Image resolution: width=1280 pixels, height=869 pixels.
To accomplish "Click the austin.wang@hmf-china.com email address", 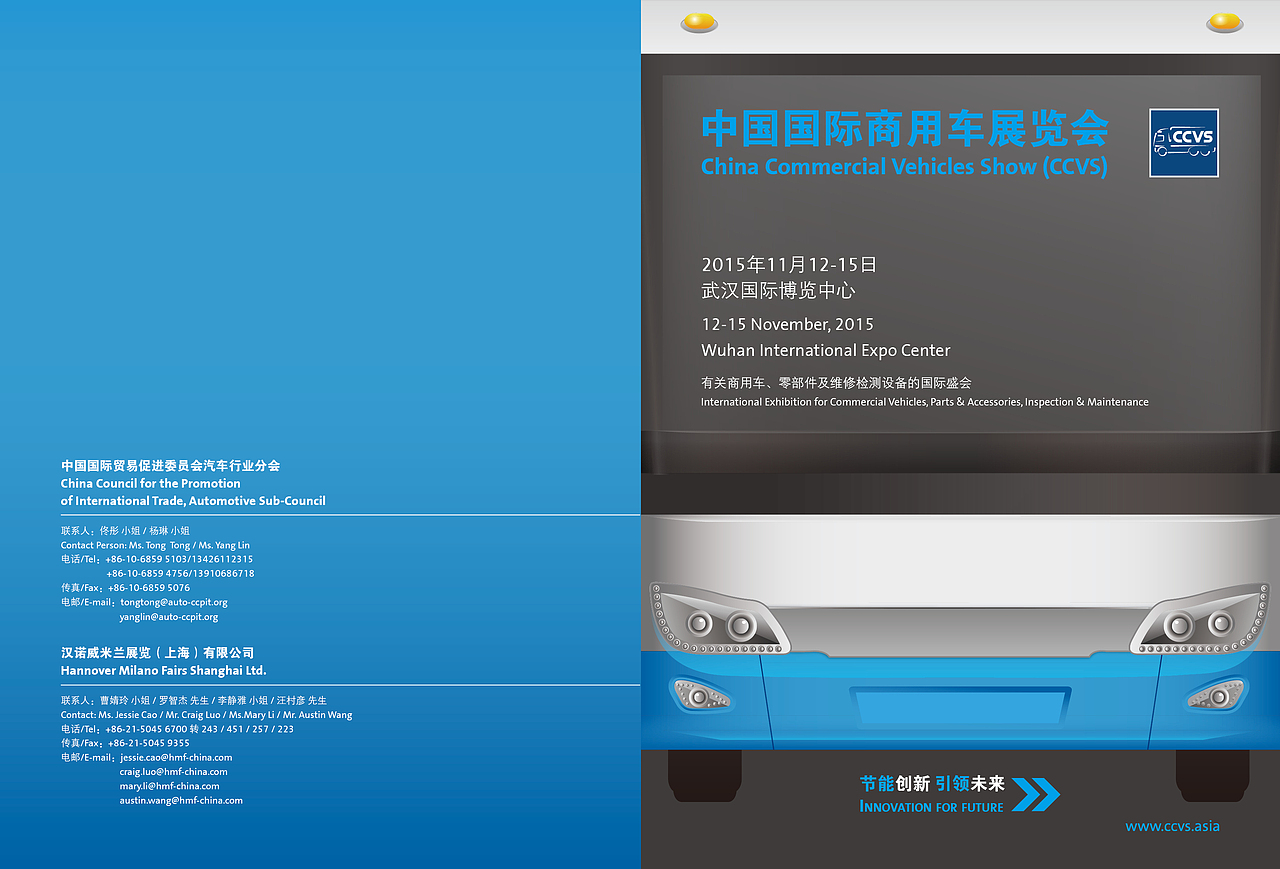I will click(181, 800).
